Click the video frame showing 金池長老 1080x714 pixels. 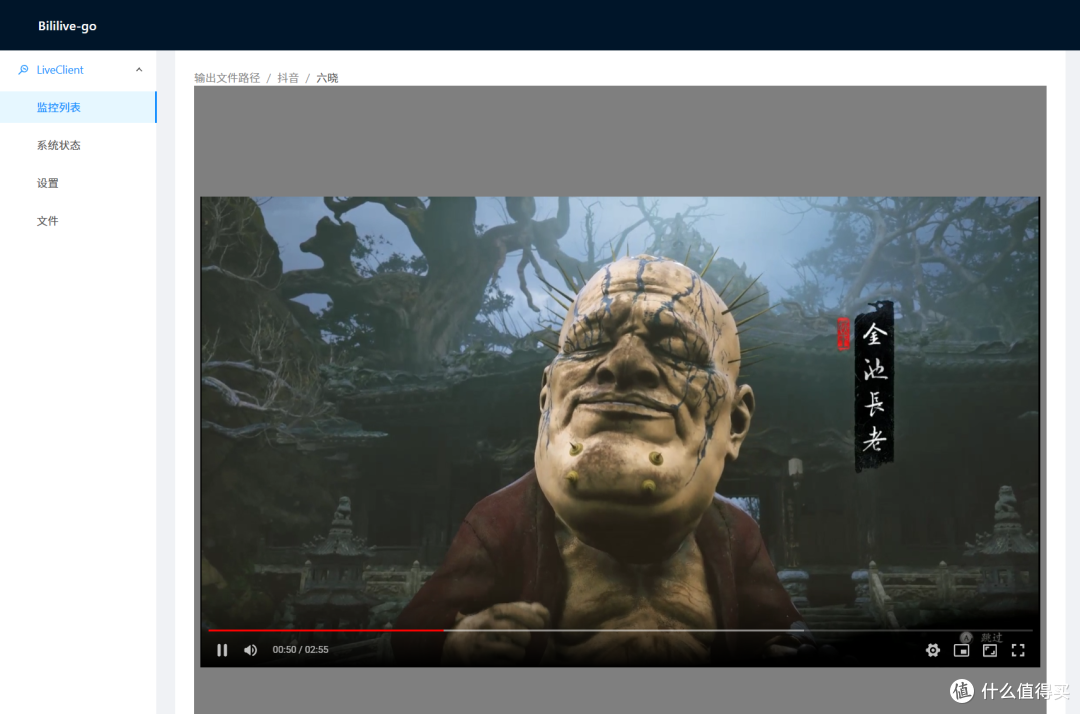tap(620, 413)
